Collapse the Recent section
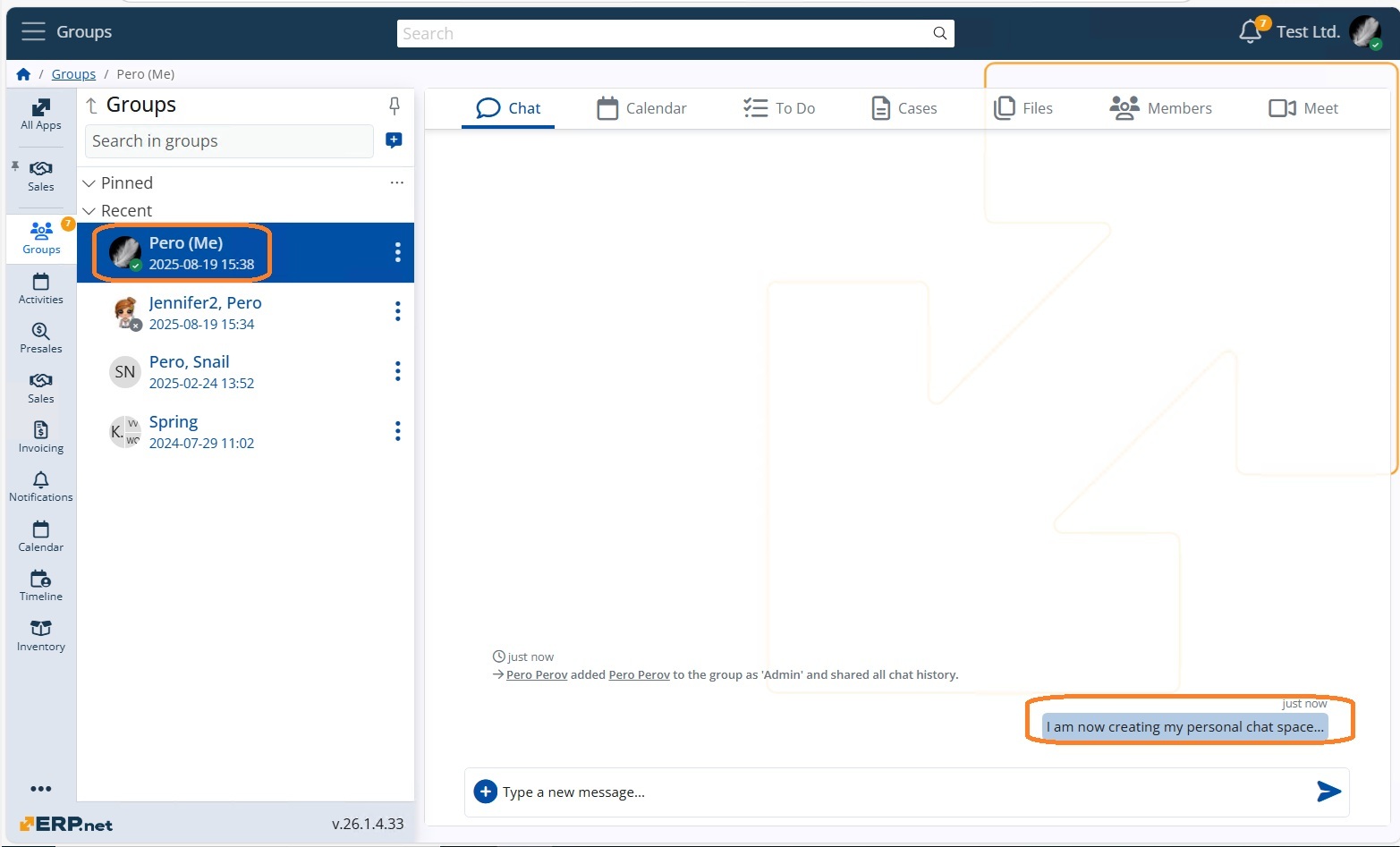The width and height of the screenshot is (1400, 847). point(89,211)
